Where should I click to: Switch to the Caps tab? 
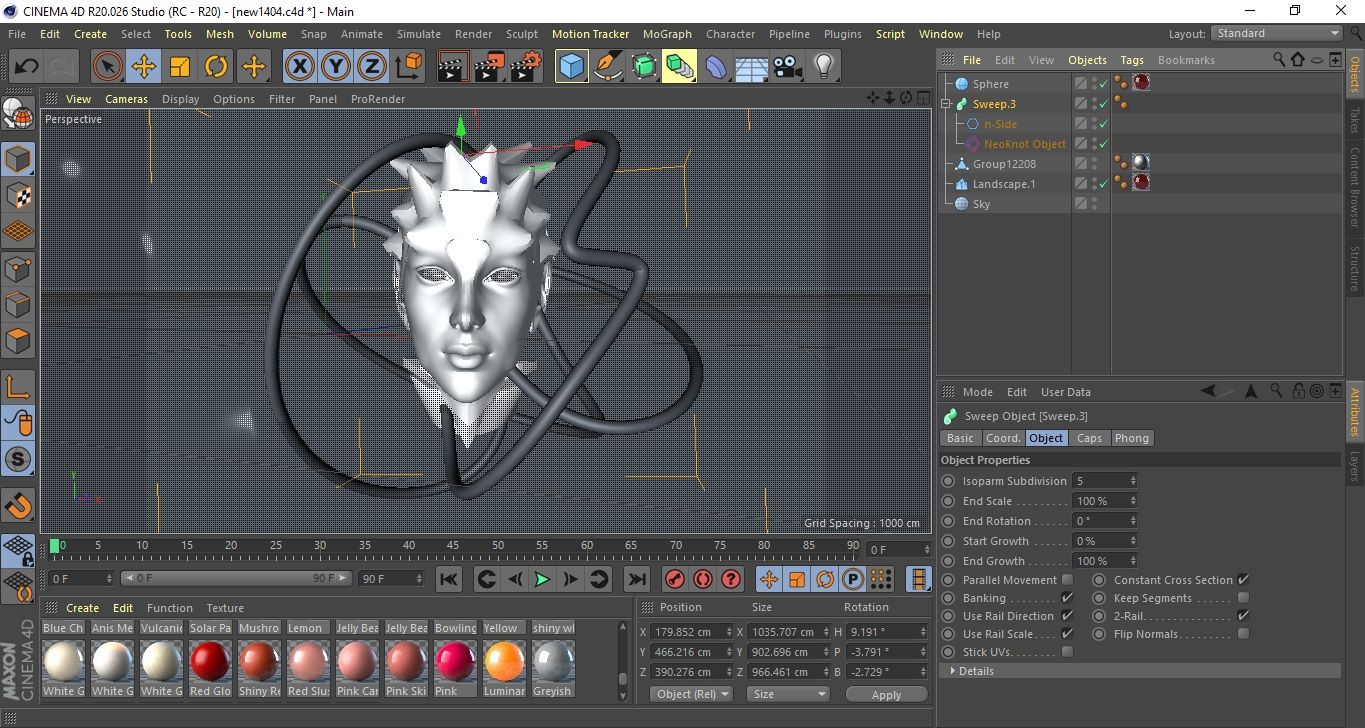(x=1089, y=438)
